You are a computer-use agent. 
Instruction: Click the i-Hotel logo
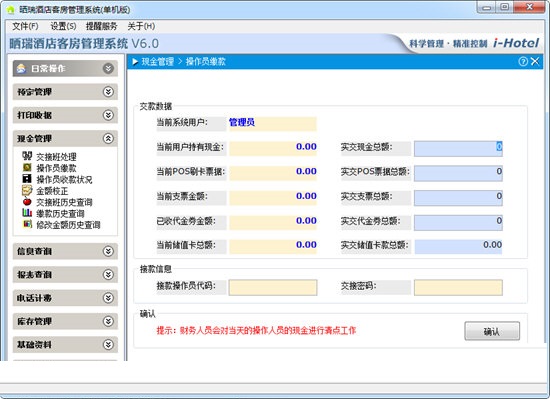click(x=516, y=43)
